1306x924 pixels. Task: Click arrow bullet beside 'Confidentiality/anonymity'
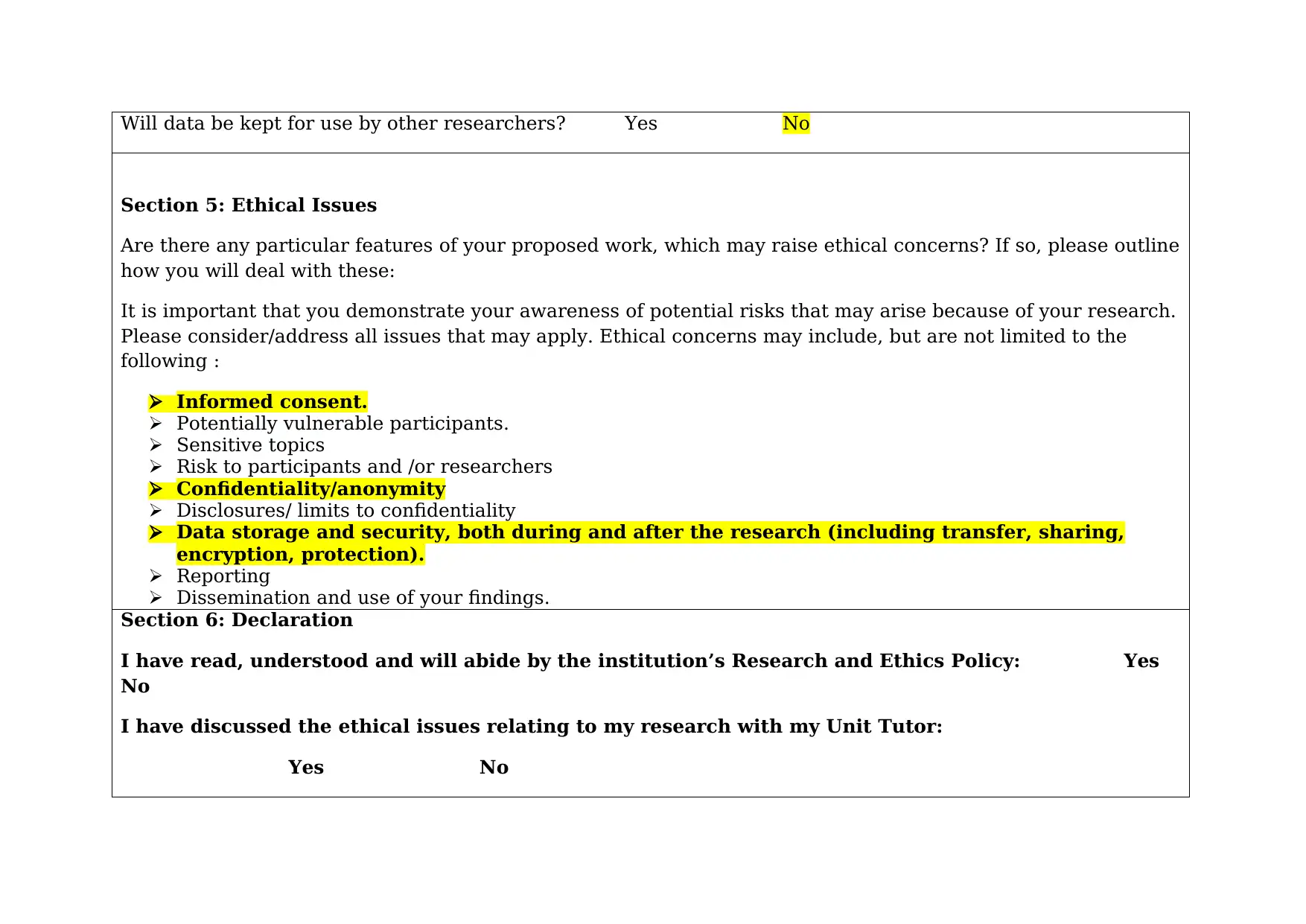pyautogui.click(x=156, y=489)
